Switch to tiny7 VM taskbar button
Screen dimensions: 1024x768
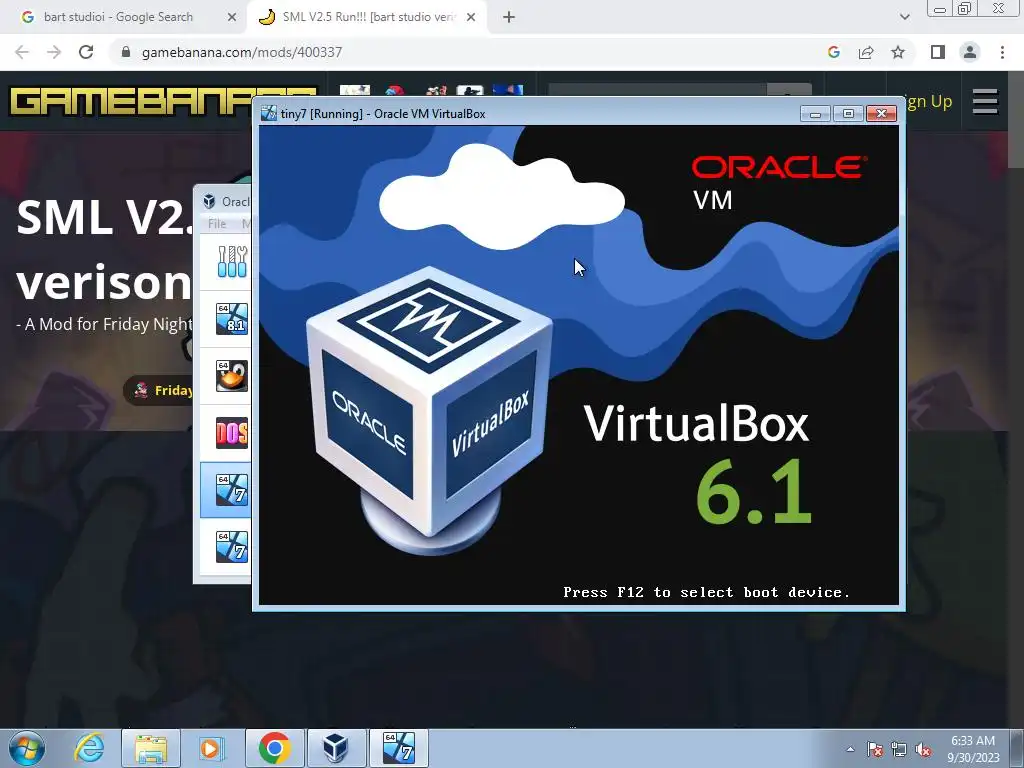tap(398, 748)
